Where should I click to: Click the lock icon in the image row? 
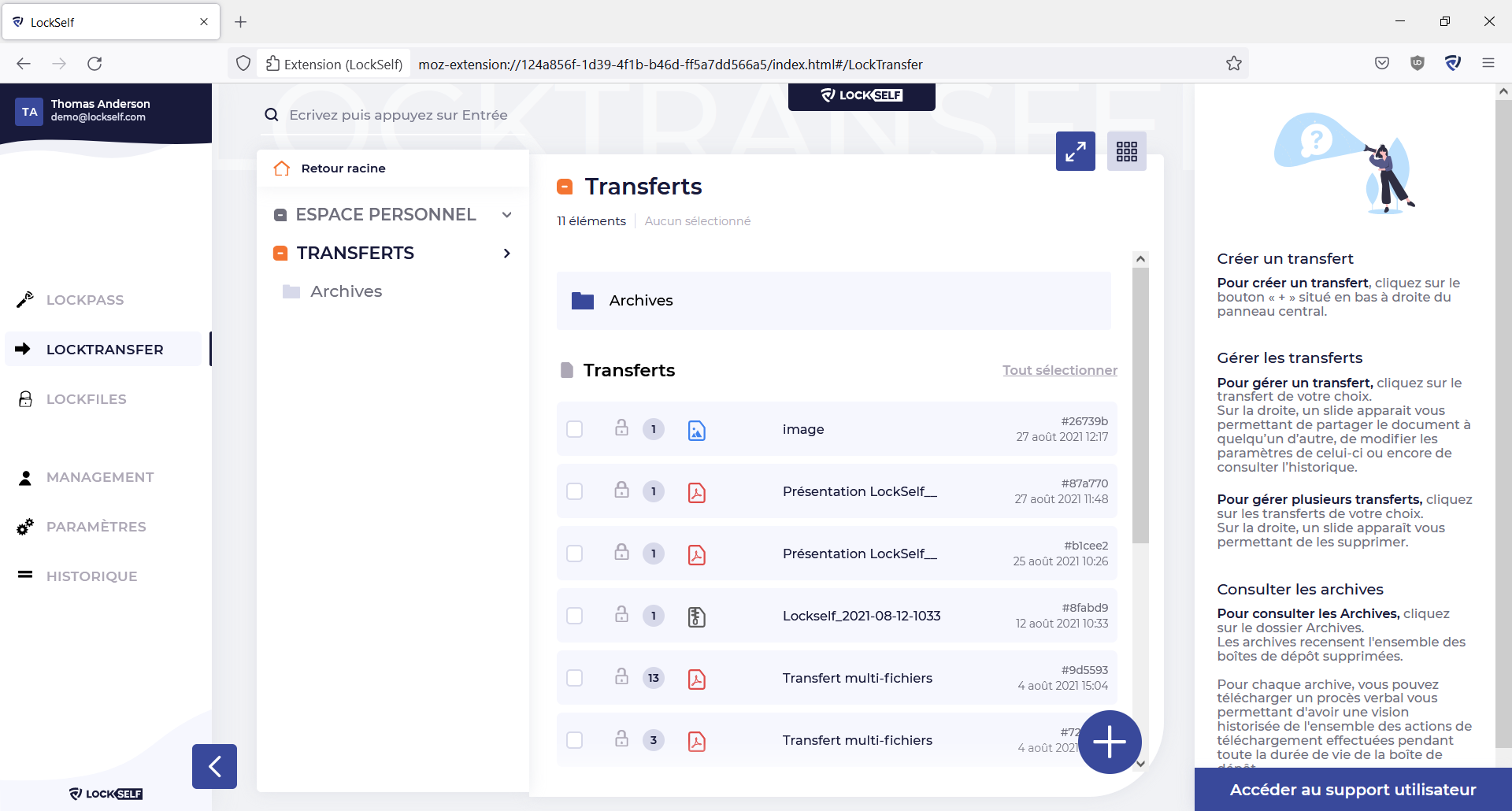621,428
